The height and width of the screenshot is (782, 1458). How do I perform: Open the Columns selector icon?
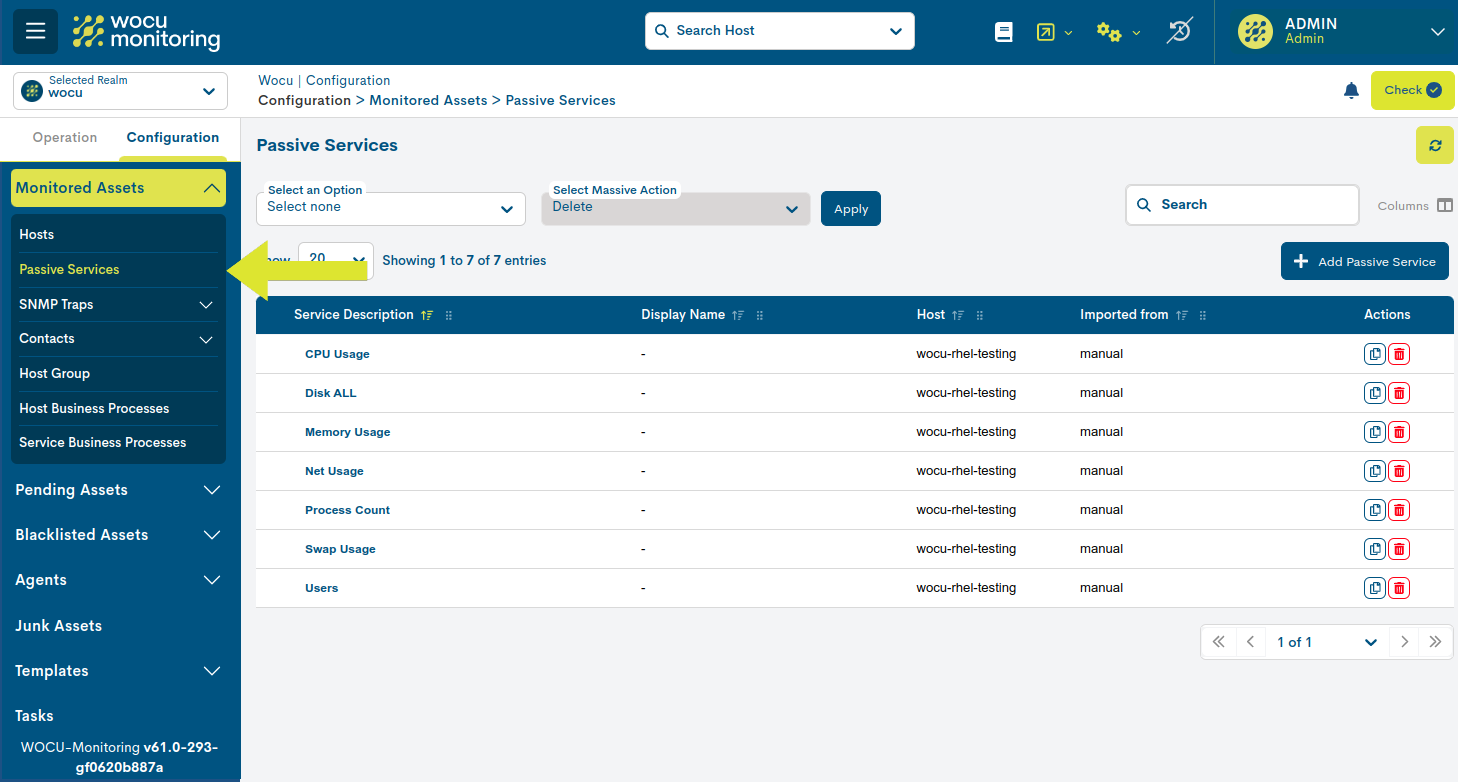(x=1445, y=204)
